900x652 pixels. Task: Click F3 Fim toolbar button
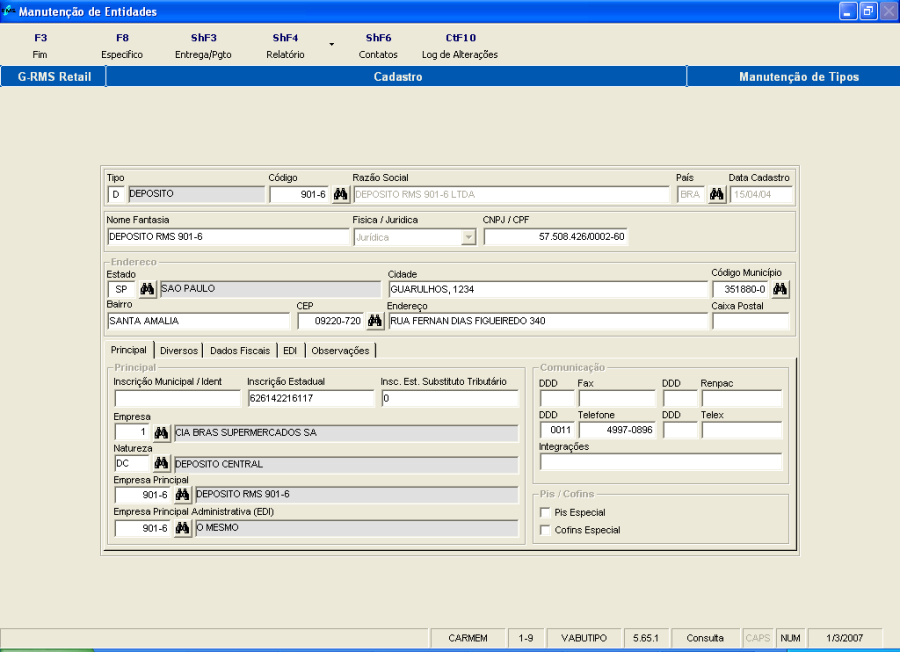click(40, 46)
